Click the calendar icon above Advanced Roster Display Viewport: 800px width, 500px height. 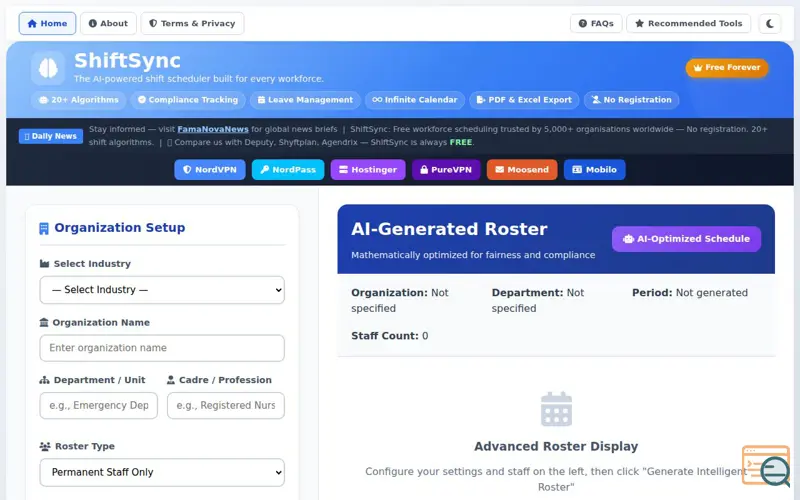coord(556,409)
